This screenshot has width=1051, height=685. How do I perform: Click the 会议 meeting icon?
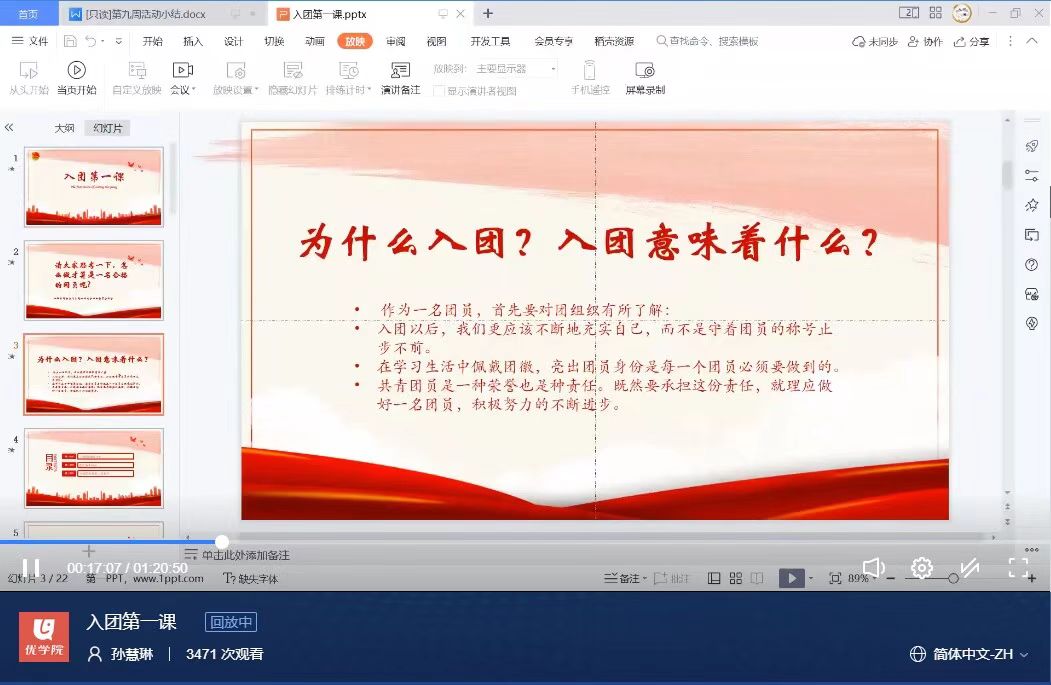pyautogui.click(x=182, y=71)
